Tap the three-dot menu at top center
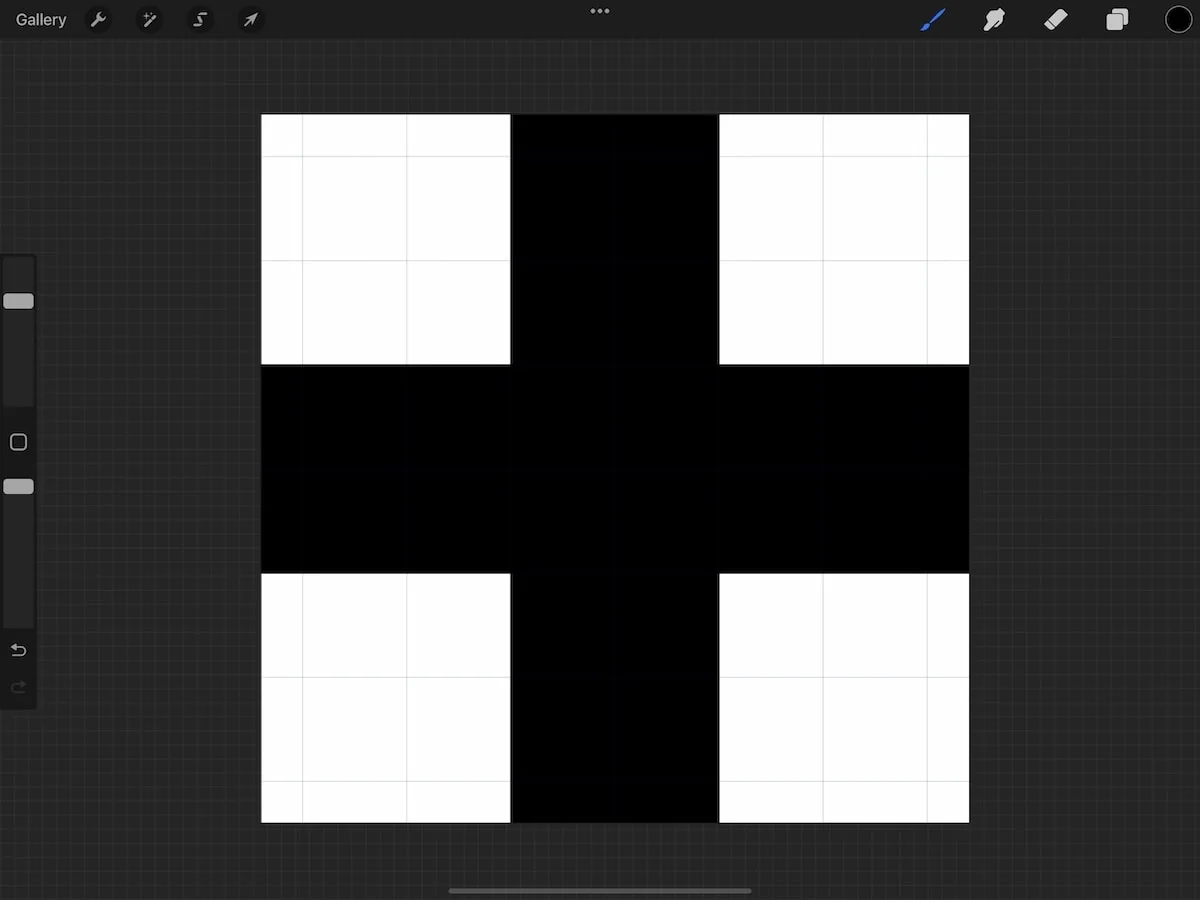Screen dimensions: 1200x900 (x=600, y=11)
